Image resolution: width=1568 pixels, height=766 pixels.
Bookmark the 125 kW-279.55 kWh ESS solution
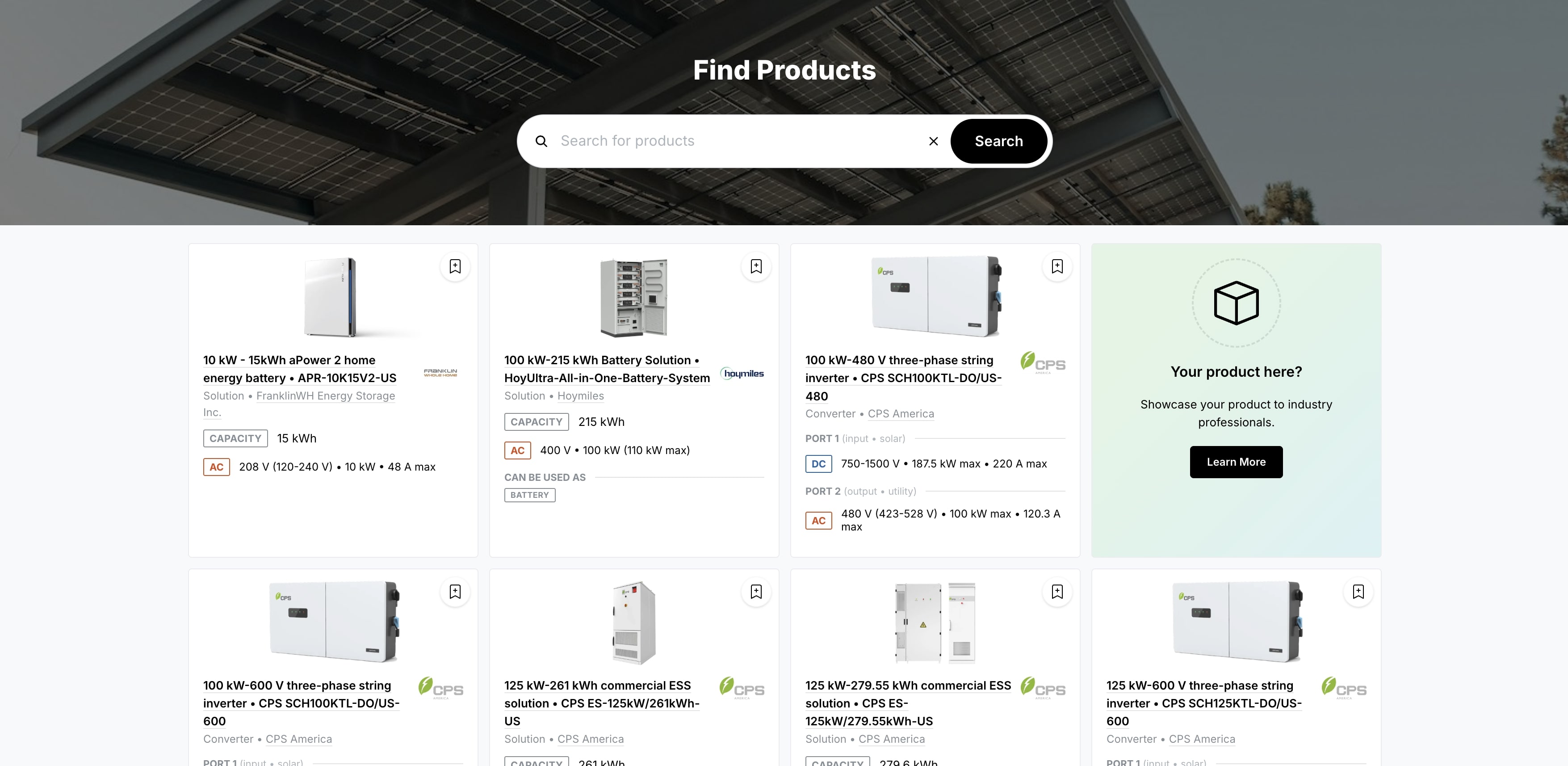1057,592
